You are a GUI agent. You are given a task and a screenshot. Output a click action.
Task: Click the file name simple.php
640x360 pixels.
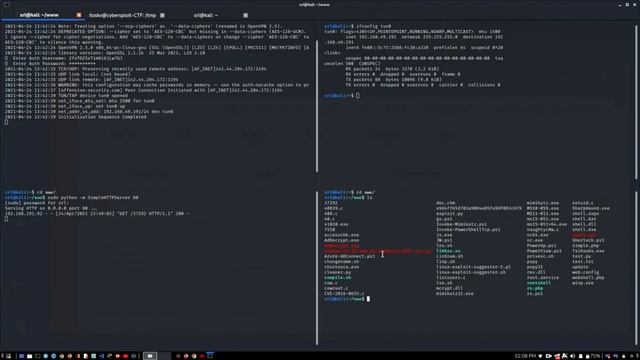[x=585, y=246]
